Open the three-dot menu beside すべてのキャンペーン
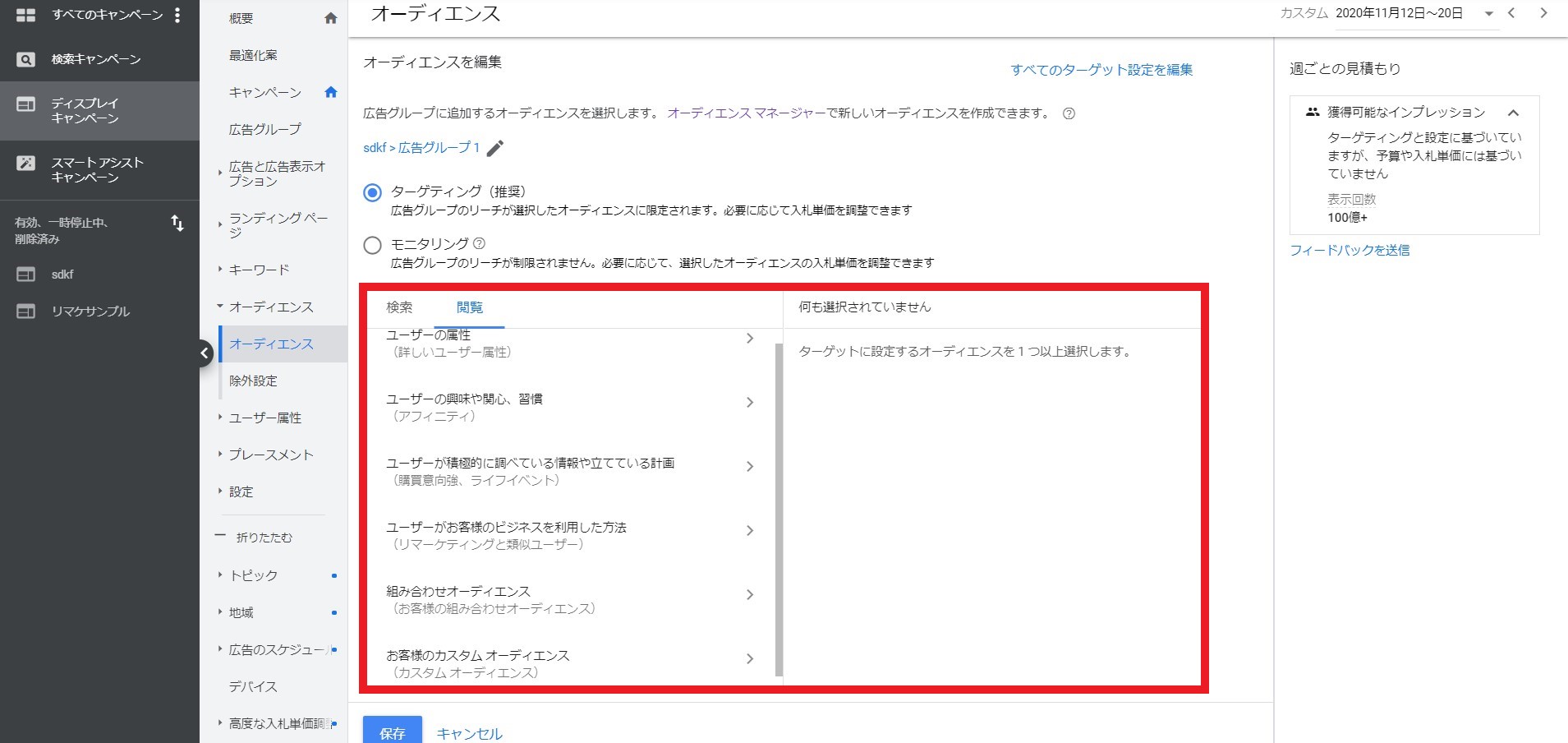This screenshot has width=1568, height=743. 177,15
